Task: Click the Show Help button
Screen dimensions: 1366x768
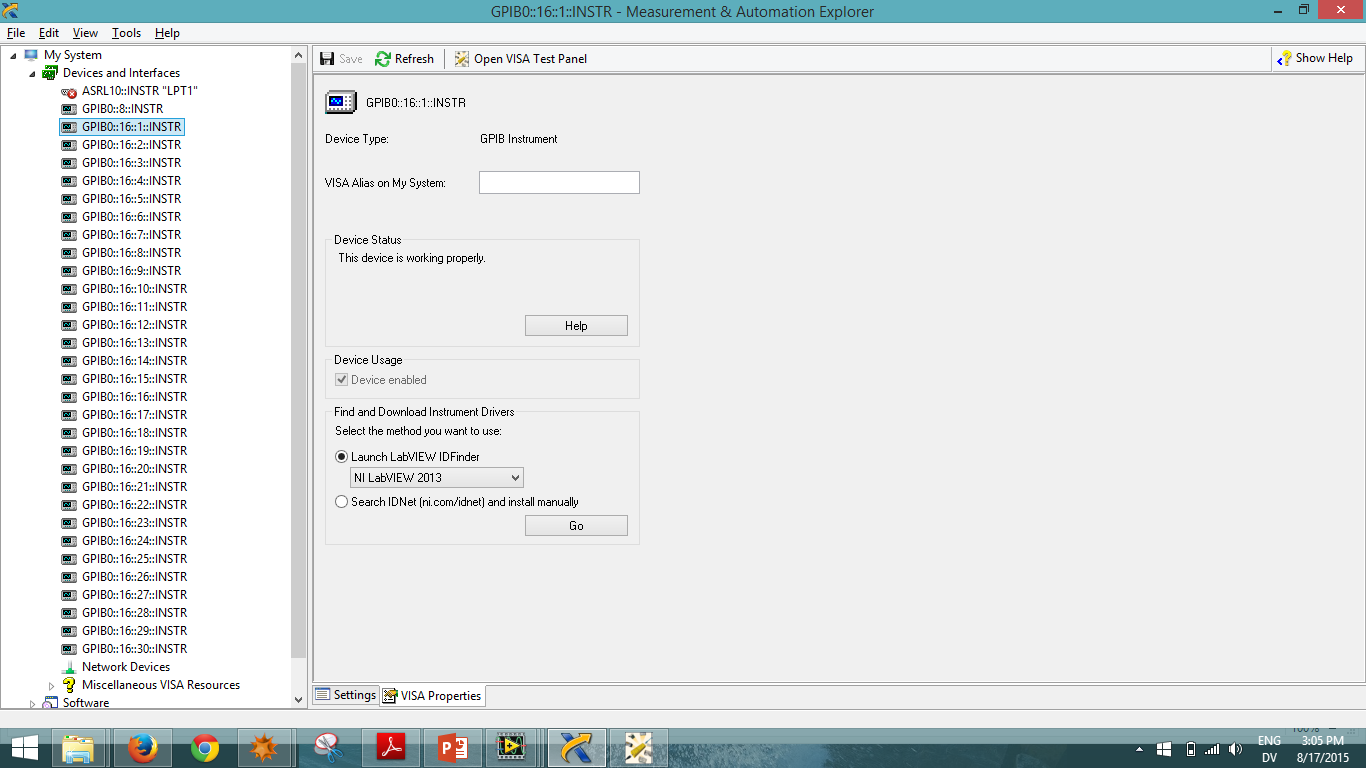Action: [x=1315, y=59]
